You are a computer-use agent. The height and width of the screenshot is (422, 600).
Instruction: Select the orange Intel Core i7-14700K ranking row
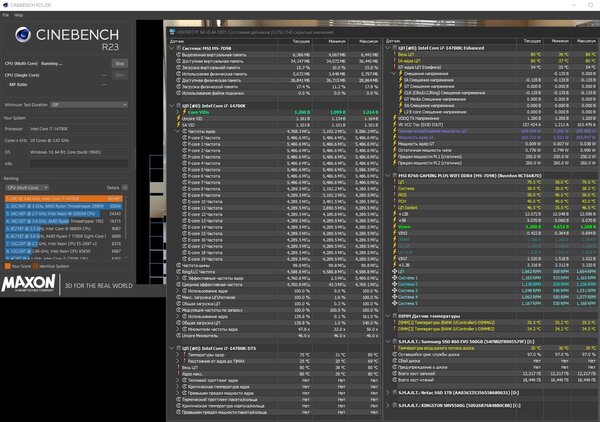tap(64, 199)
